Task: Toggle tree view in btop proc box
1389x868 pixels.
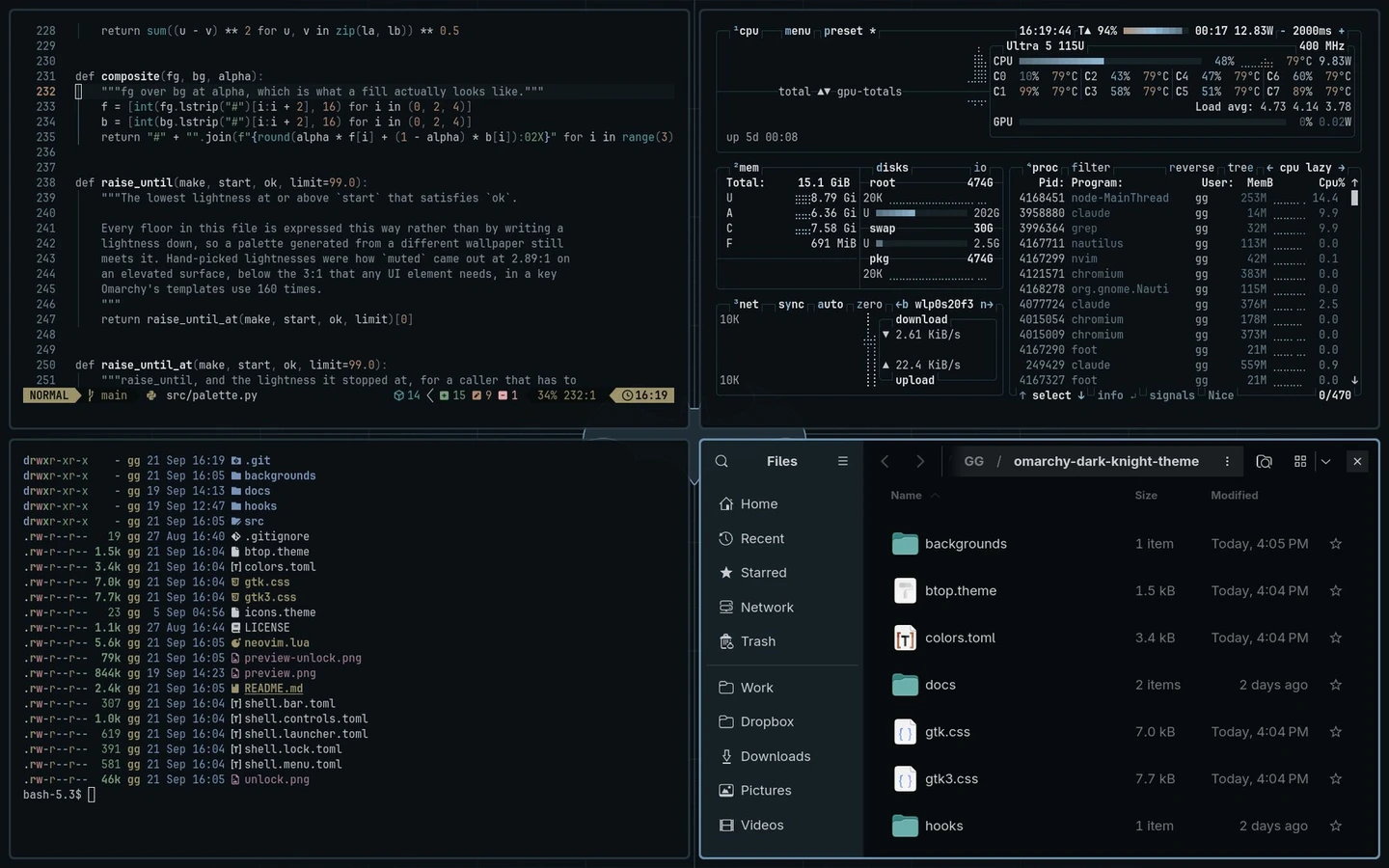Action: click(x=1240, y=168)
